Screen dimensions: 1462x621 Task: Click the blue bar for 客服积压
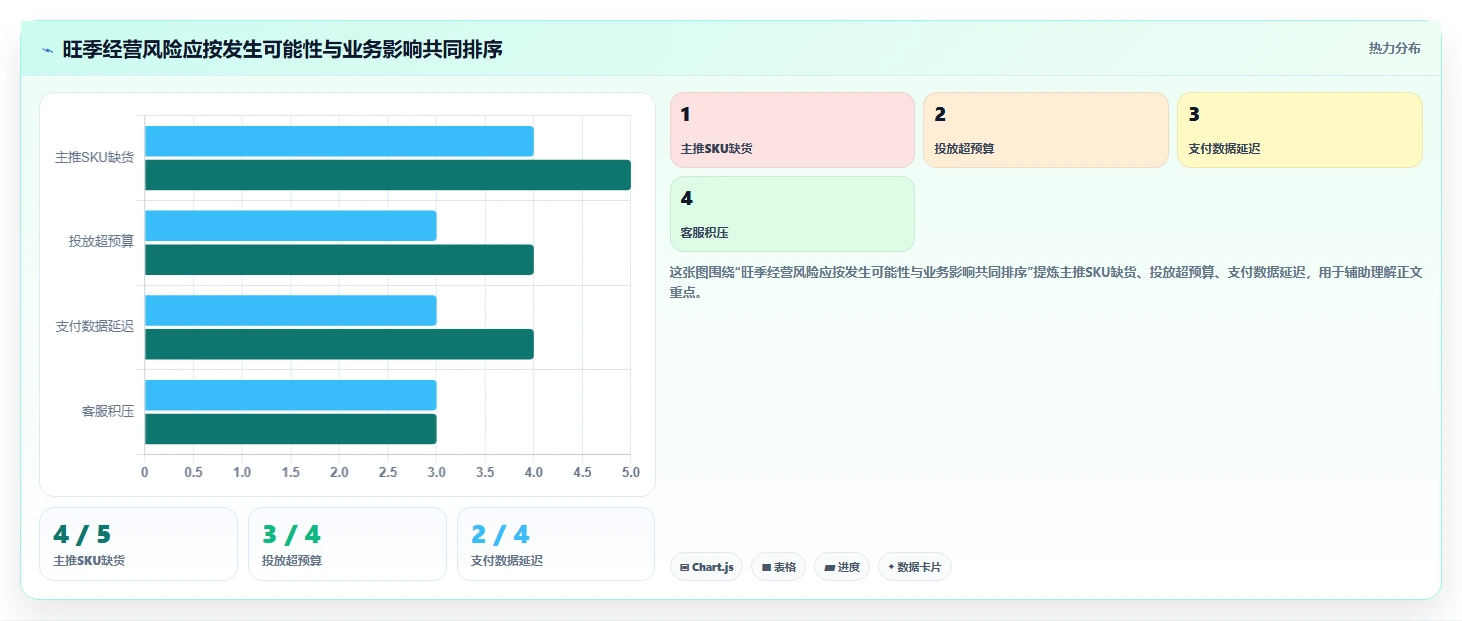click(291, 395)
